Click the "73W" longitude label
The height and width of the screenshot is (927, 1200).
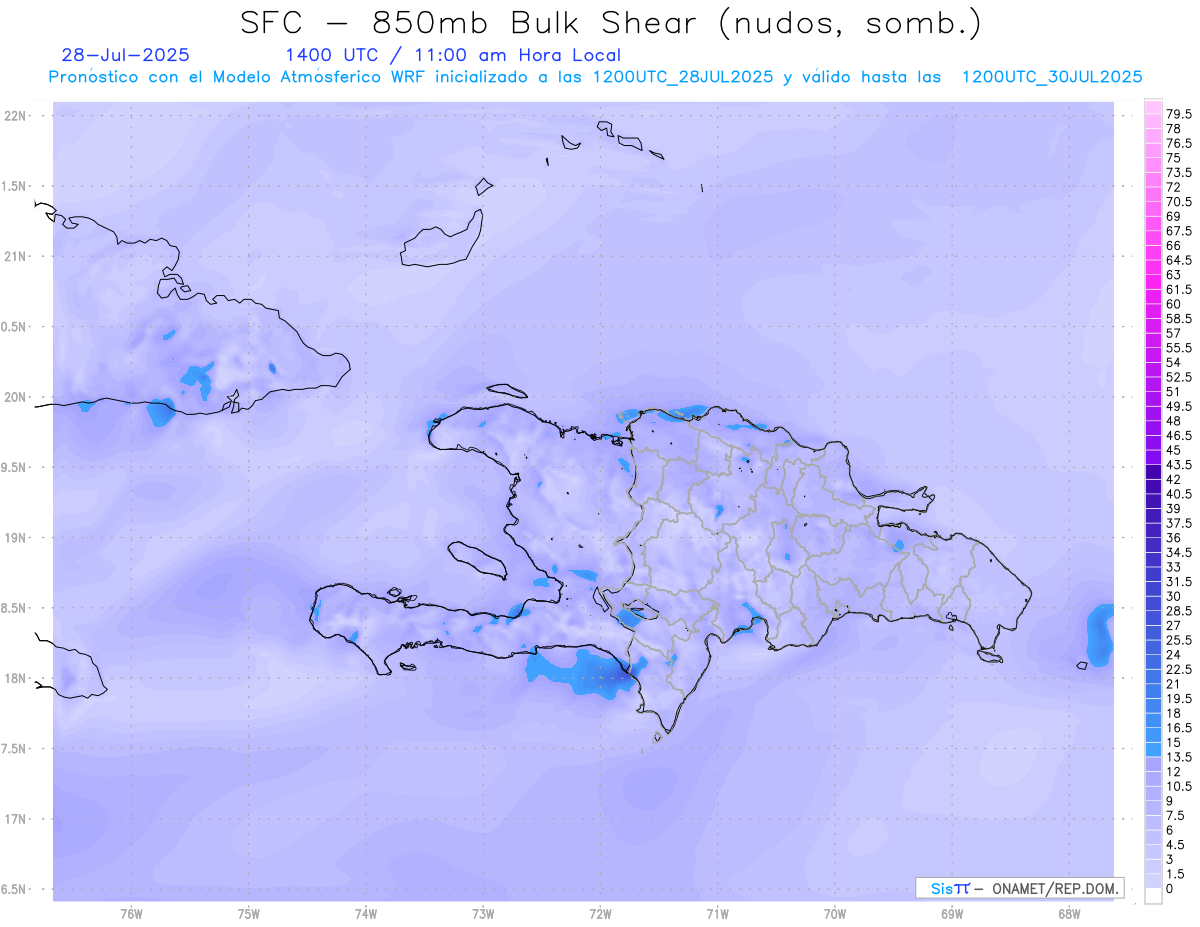coord(483,914)
